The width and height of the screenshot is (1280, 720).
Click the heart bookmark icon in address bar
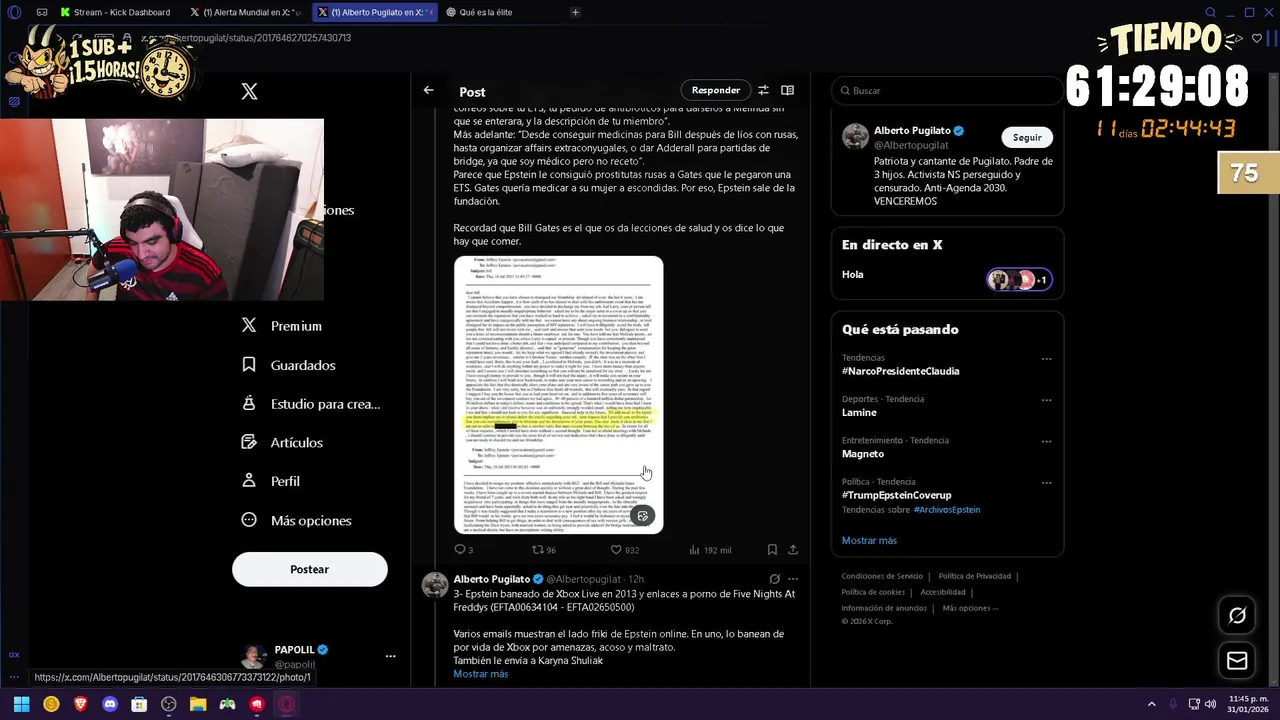pos(1257,38)
